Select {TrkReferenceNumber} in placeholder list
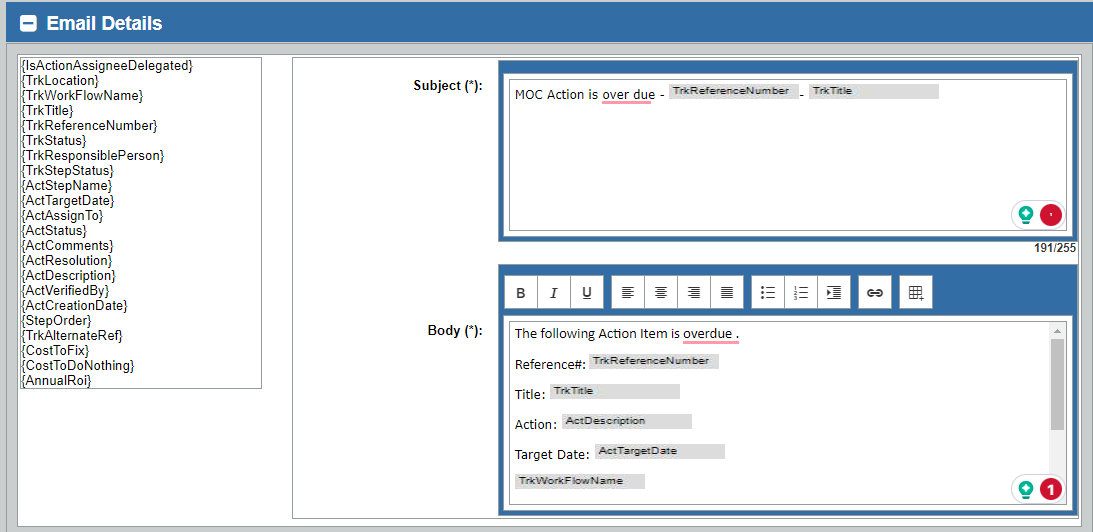The image size is (1093, 532). (90, 125)
